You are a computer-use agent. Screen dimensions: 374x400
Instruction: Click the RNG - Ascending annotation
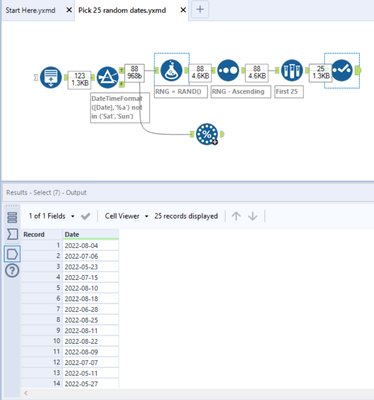click(241, 92)
